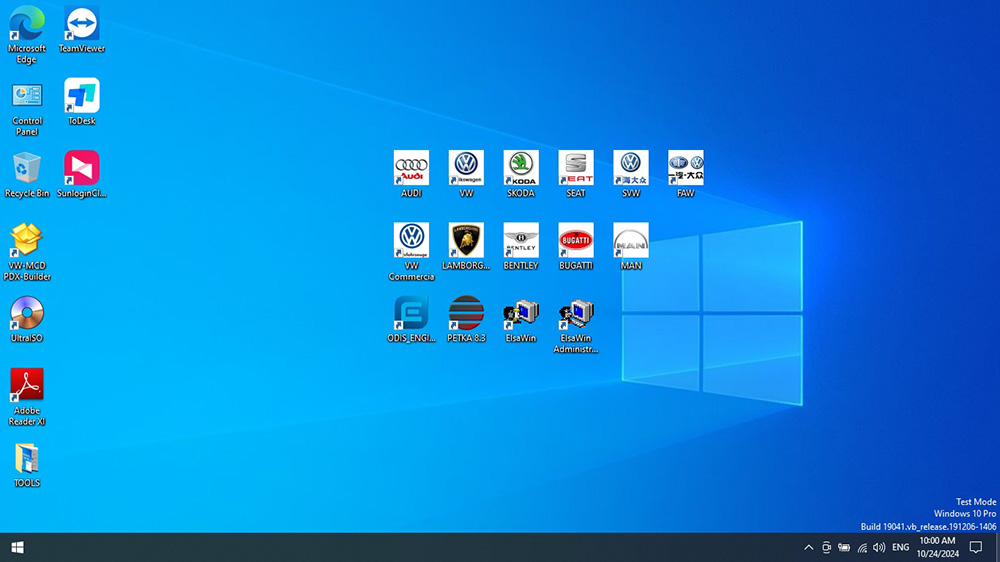This screenshot has height=562, width=1000.
Task: Click the Show desktop sliver
Action: [997, 547]
